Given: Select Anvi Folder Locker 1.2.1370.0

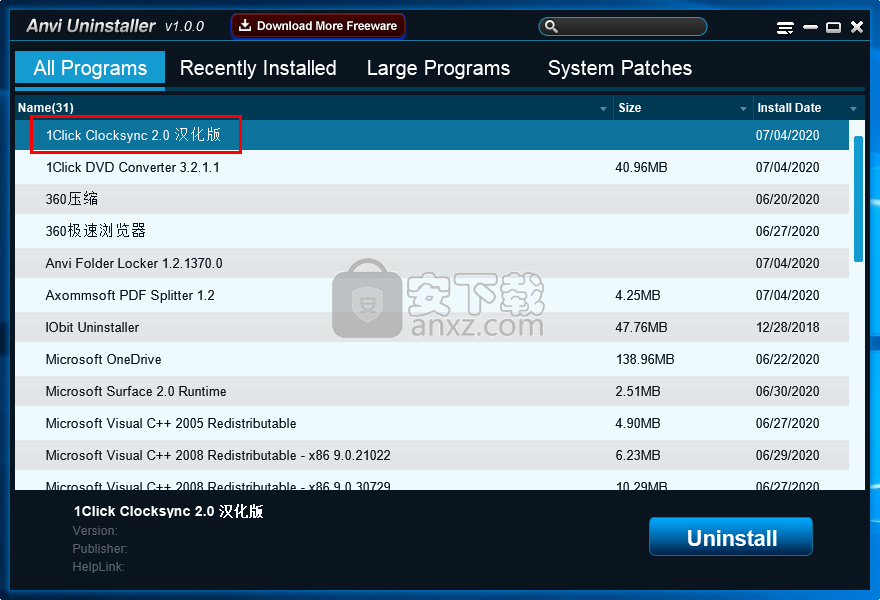Looking at the screenshot, I should pos(432,263).
